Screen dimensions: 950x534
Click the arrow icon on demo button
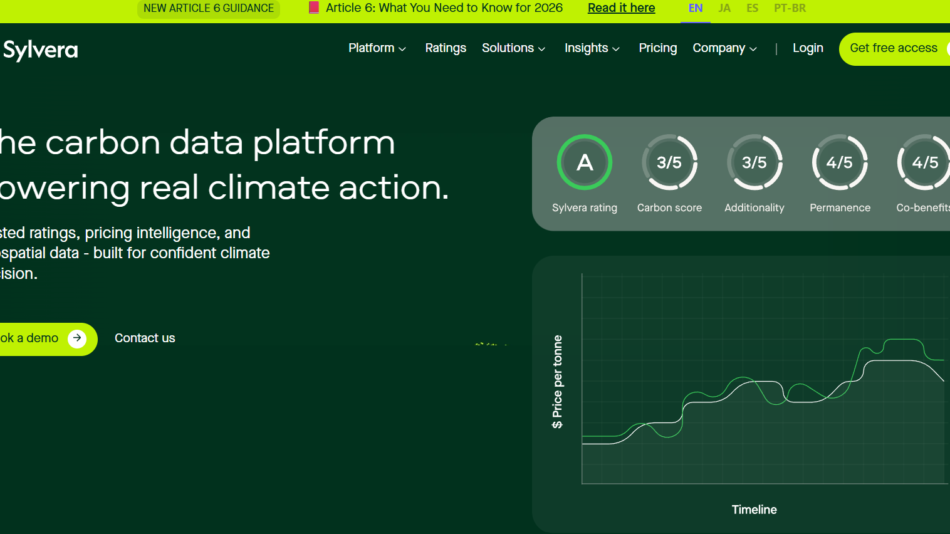pos(77,339)
